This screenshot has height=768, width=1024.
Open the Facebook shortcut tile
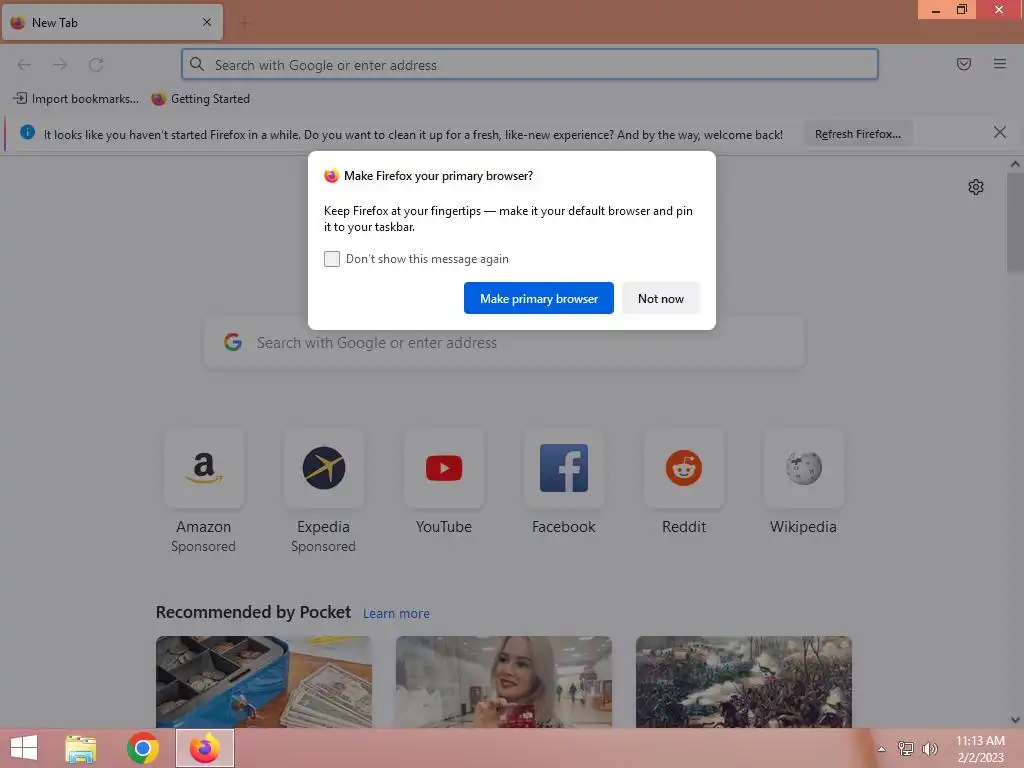click(x=564, y=483)
